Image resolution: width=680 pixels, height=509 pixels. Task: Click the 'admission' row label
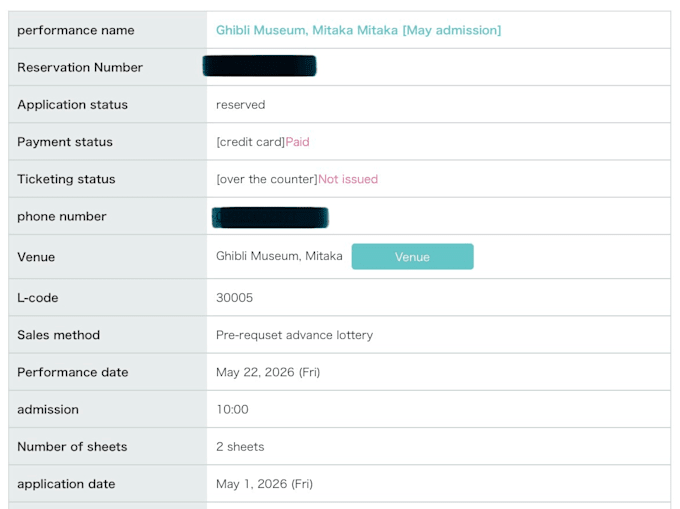(x=48, y=410)
